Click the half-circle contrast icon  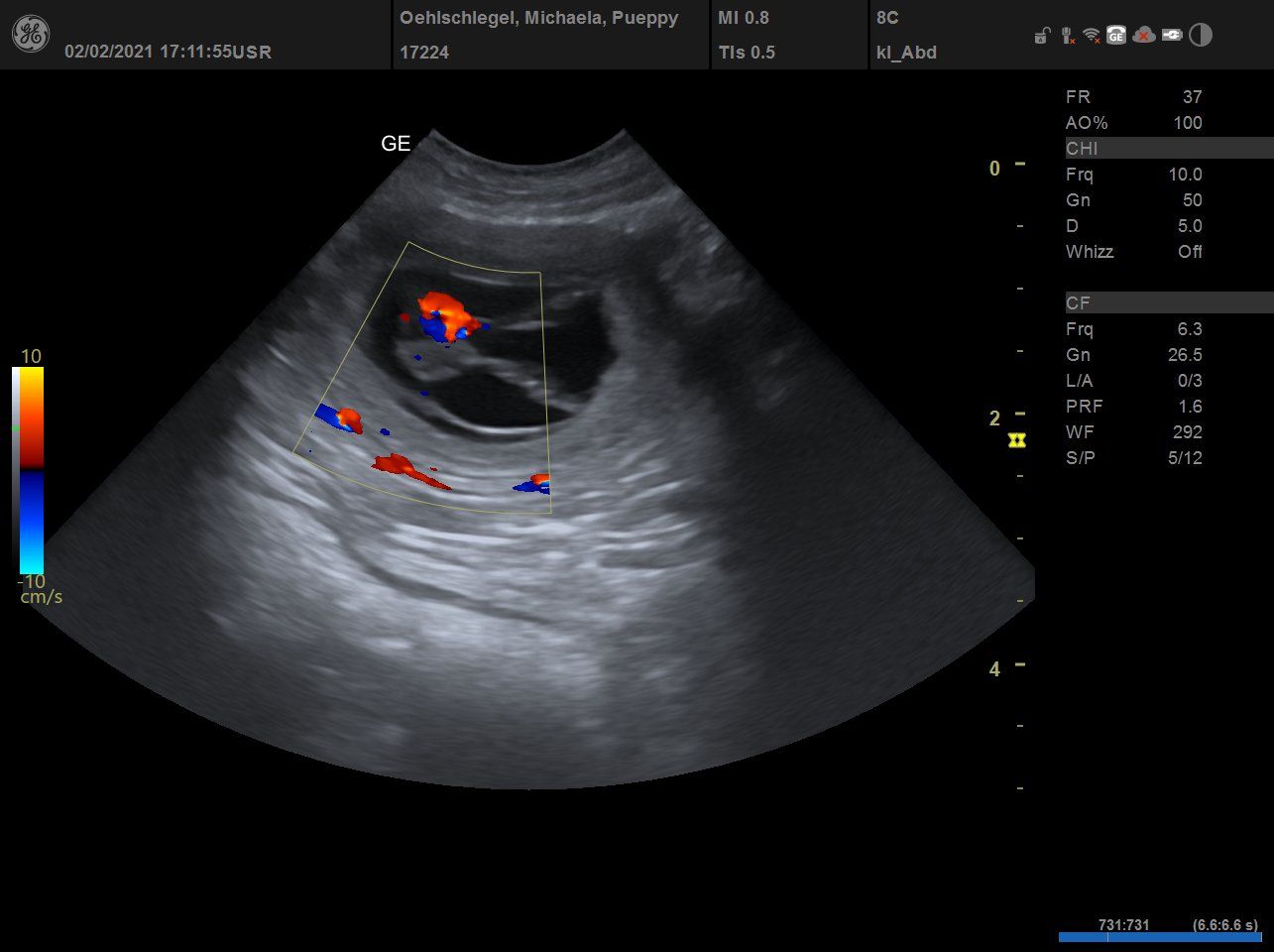(x=1201, y=36)
